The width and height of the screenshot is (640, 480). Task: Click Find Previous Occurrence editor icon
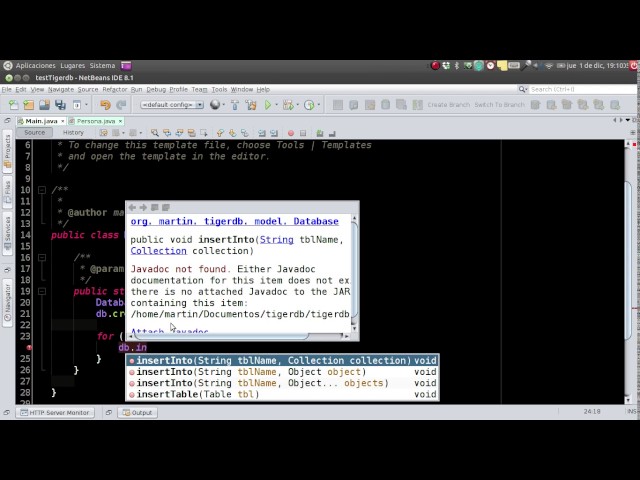coord(167,133)
